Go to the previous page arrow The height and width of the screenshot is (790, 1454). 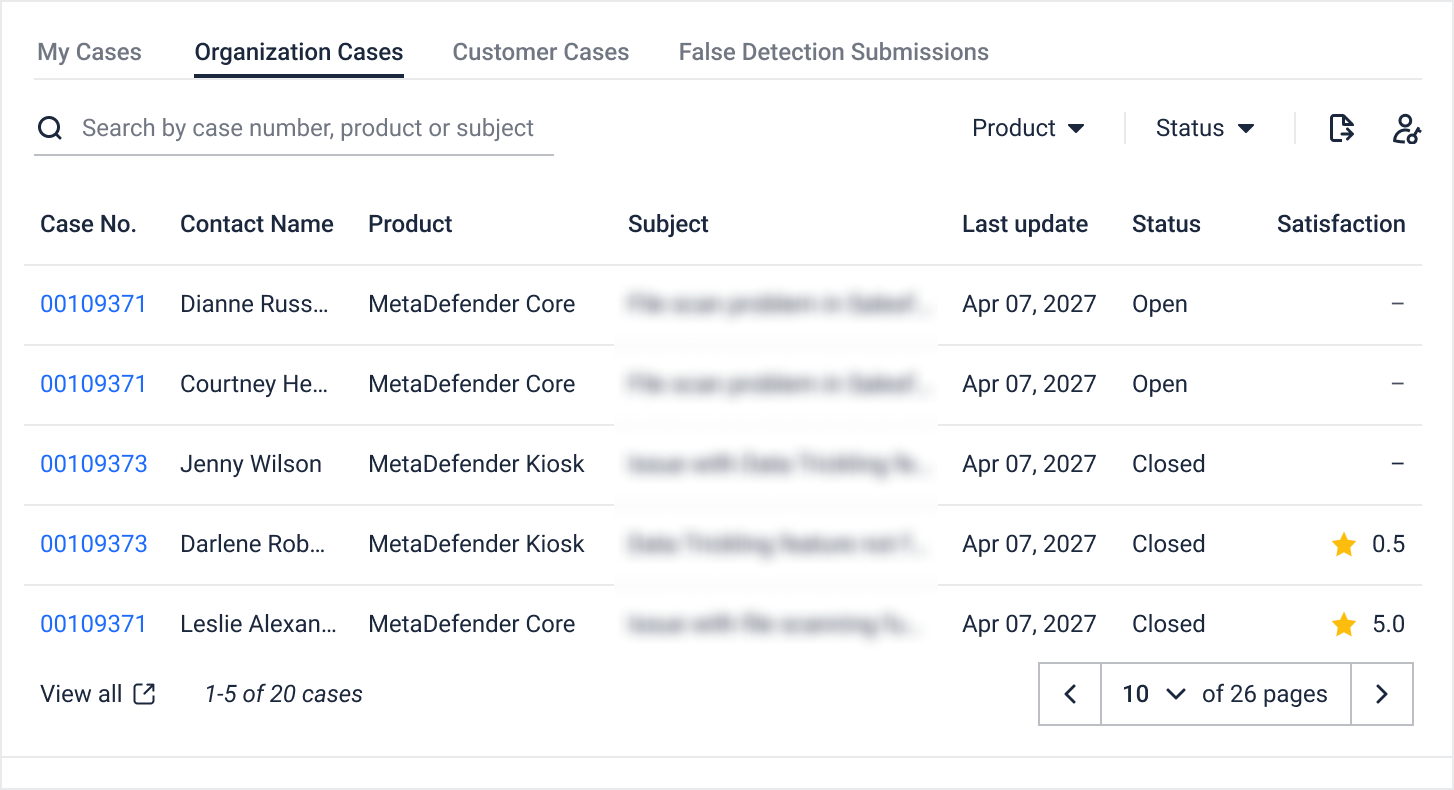click(1070, 694)
